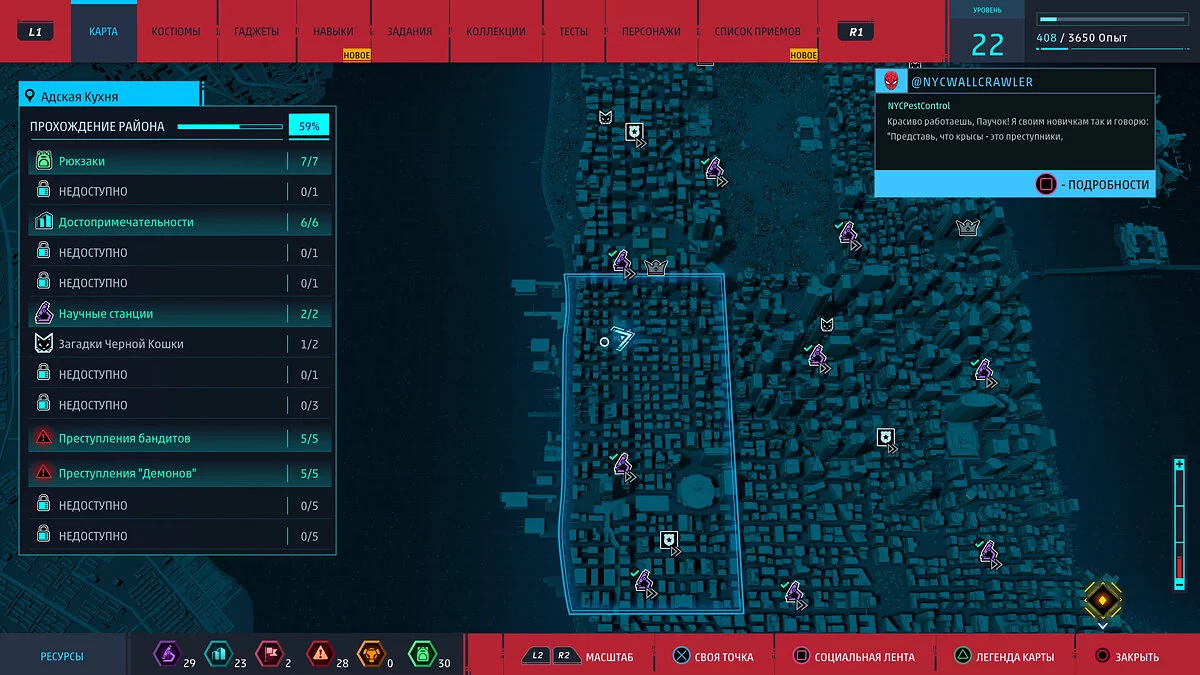
Task: Click the topmost black cat map marker
Action: pos(605,117)
